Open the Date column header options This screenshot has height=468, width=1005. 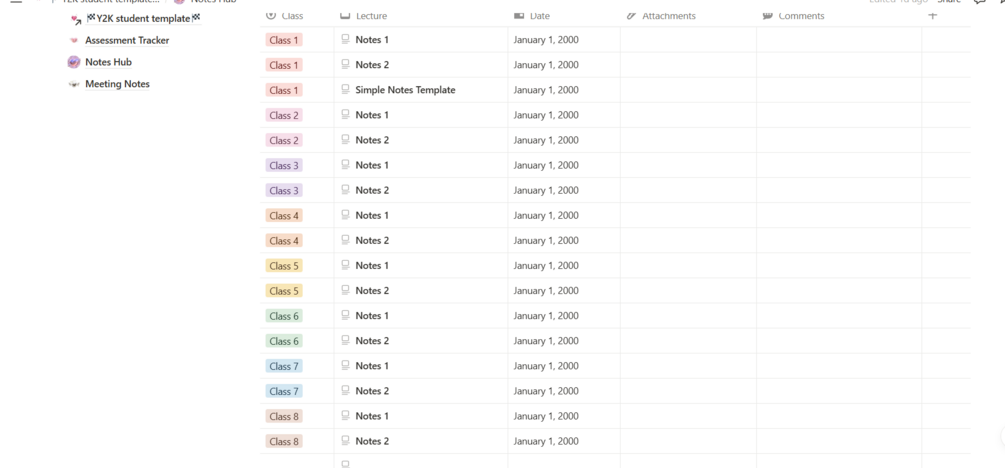click(539, 16)
